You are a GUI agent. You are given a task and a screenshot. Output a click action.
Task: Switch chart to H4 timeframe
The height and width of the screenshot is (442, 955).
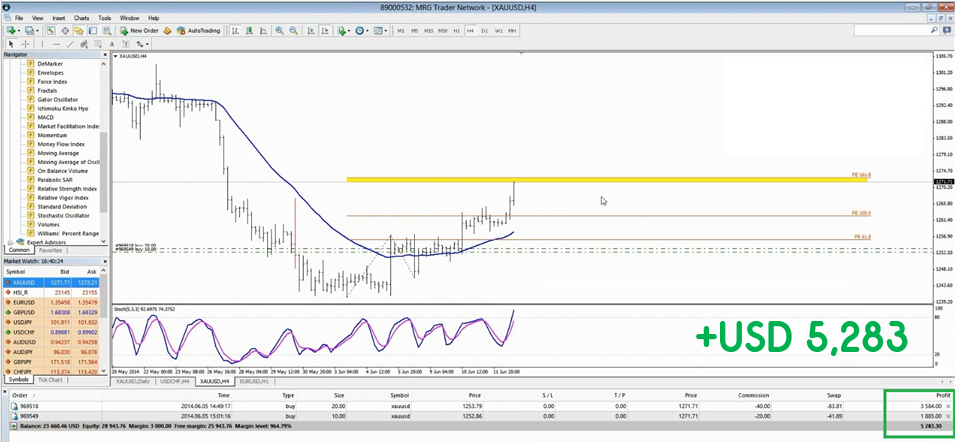470,31
